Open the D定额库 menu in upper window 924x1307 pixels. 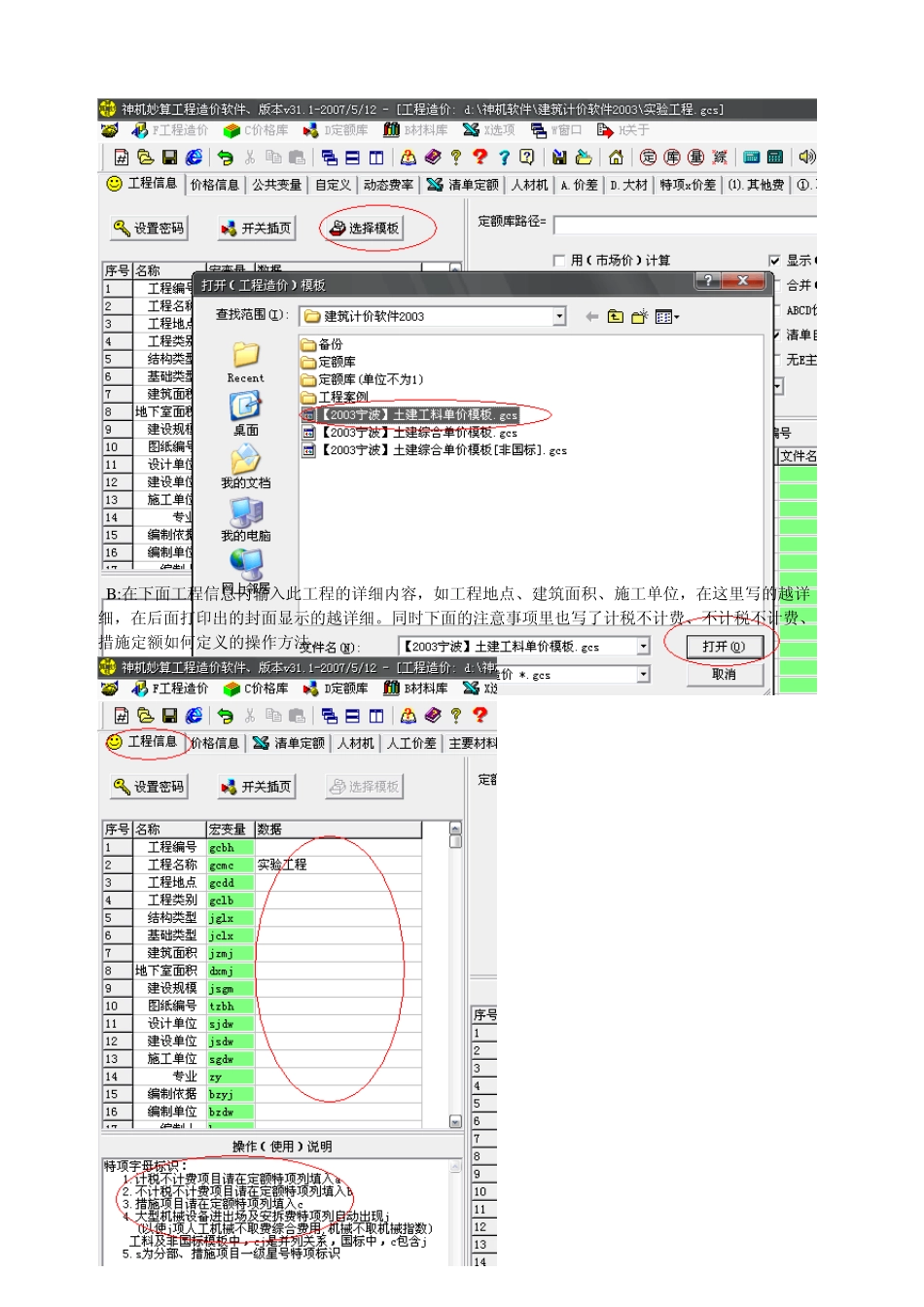pyautogui.click(x=337, y=130)
